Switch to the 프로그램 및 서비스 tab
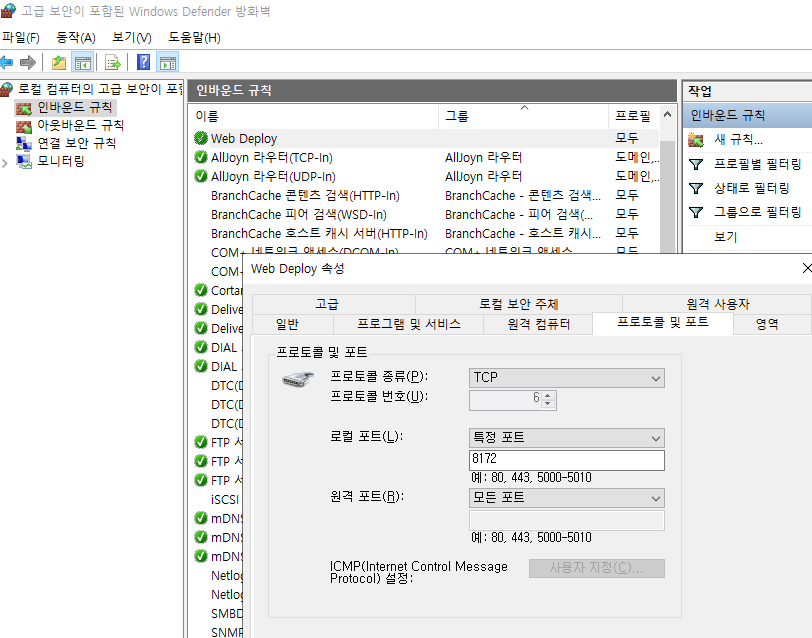This screenshot has width=812, height=638. (409, 324)
